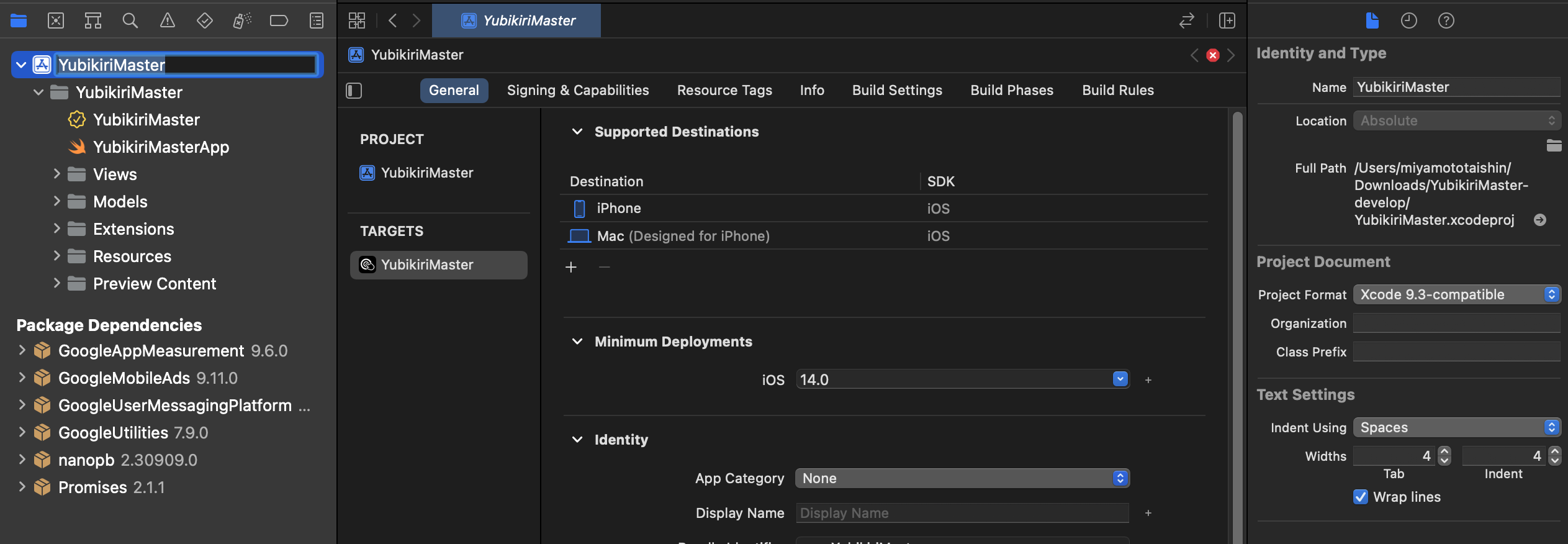Open the Project Format dropdown
The height and width of the screenshot is (544, 1568).
point(1457,294)
